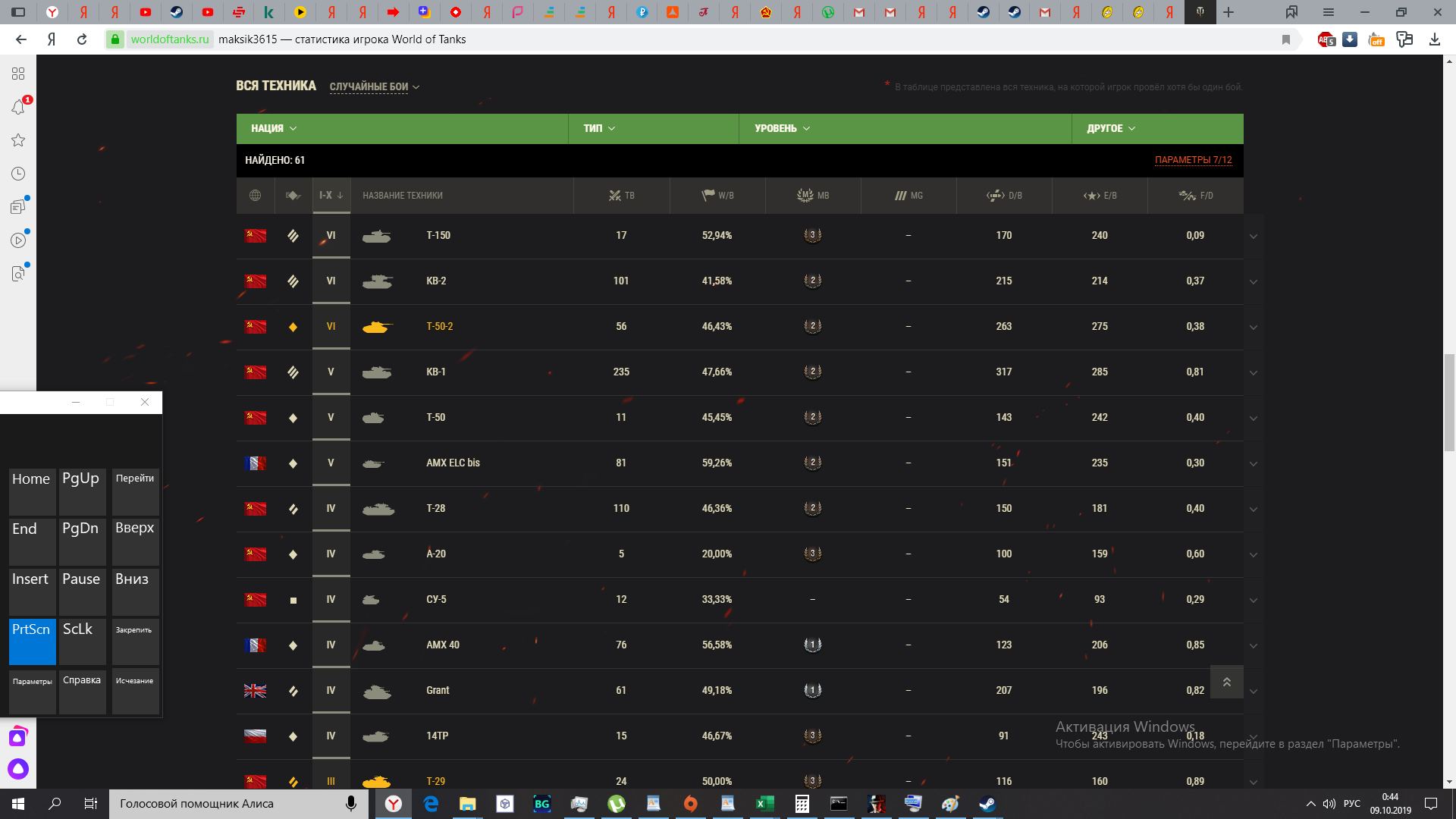Click Insert key on on-screen keyboard
This screenshot has height=819, width=1456.
point(33,591)
